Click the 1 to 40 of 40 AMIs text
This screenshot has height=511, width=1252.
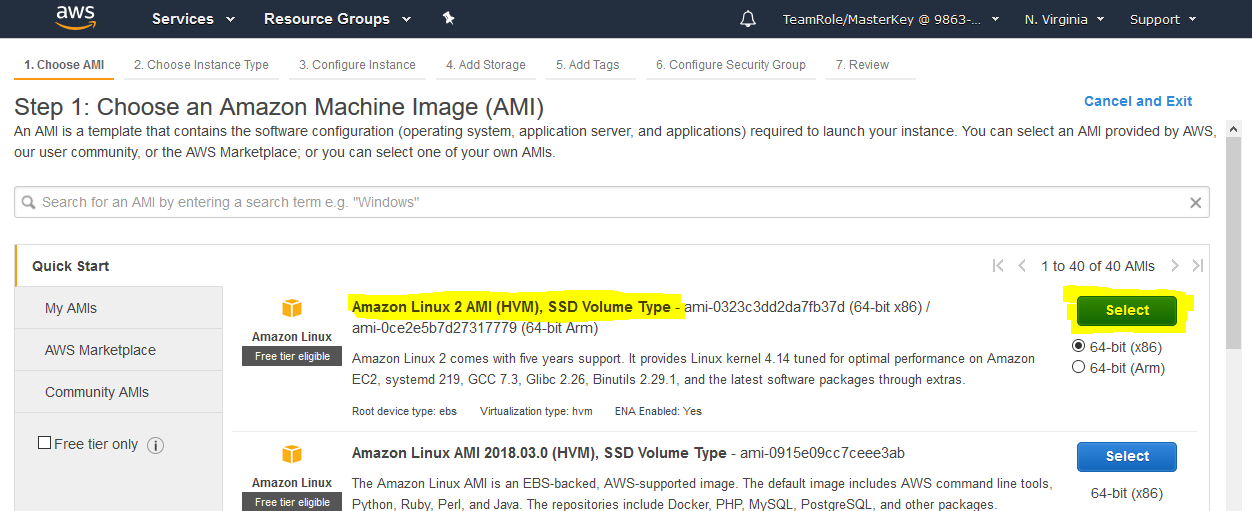(1098, 266)
